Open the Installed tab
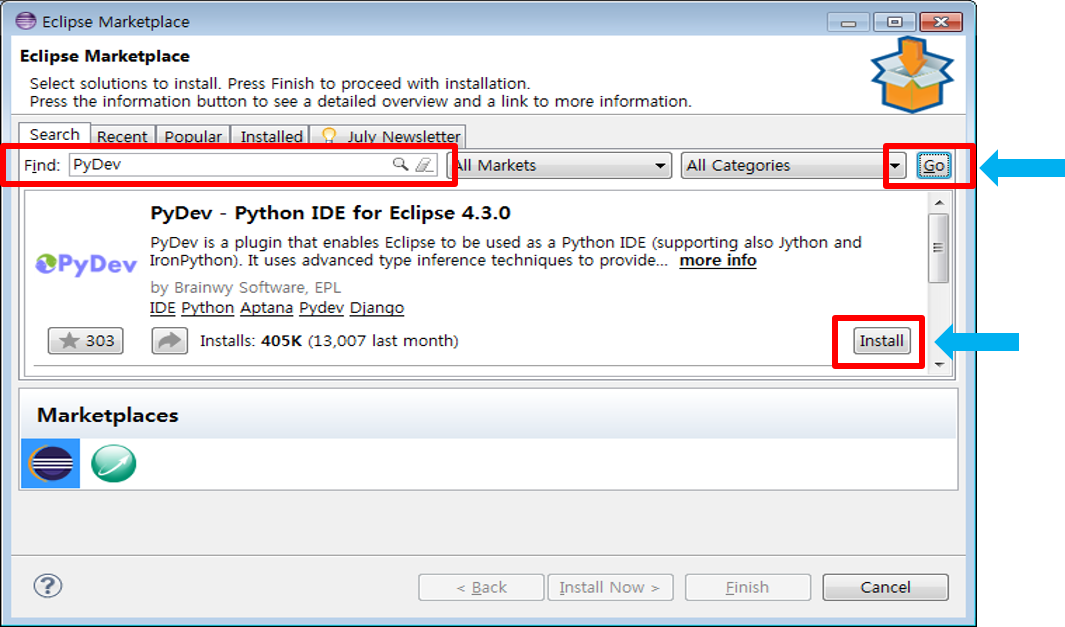Viewport: 1065px width, 627px height. click(271, 137)
